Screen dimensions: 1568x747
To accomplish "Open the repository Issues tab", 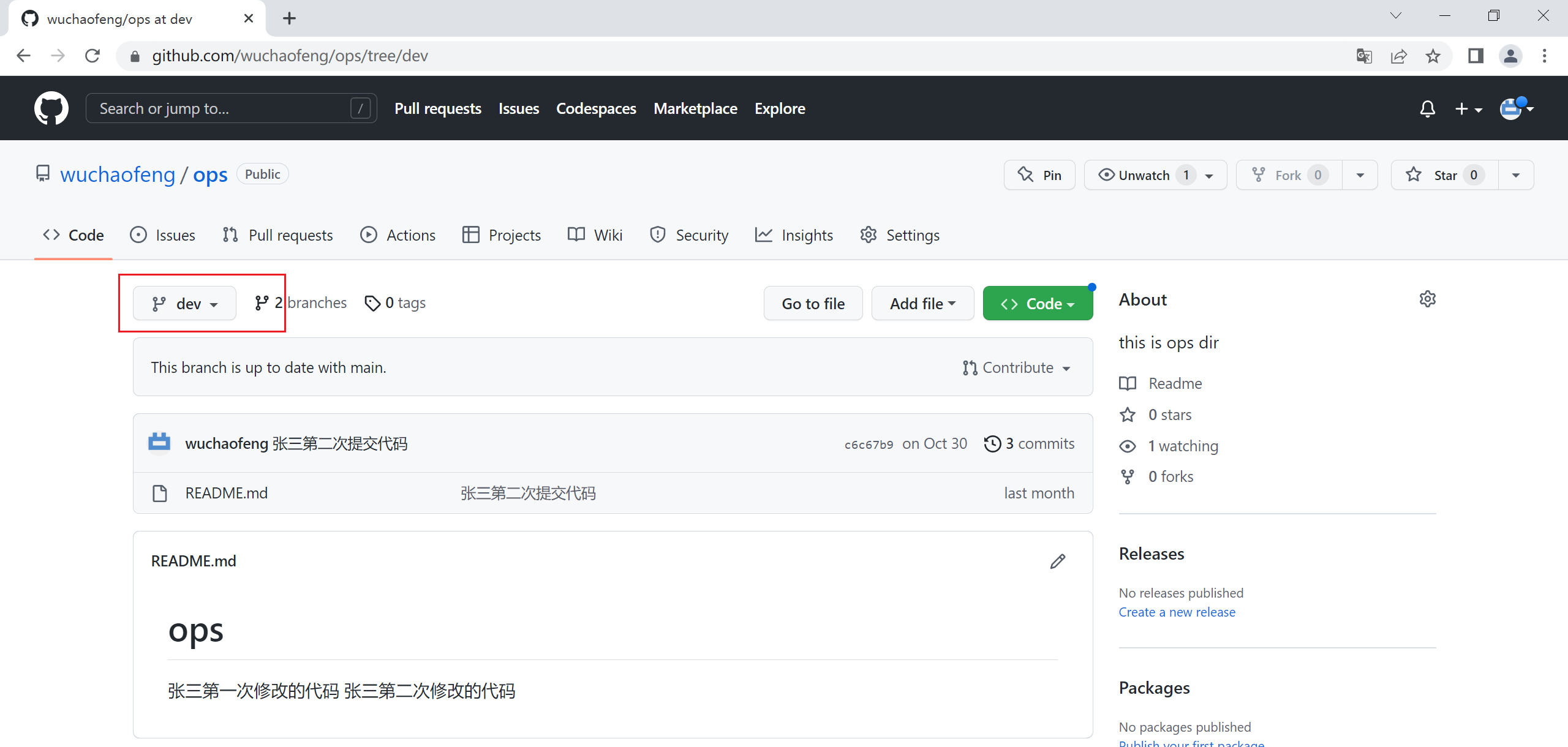I will [163, 235].
